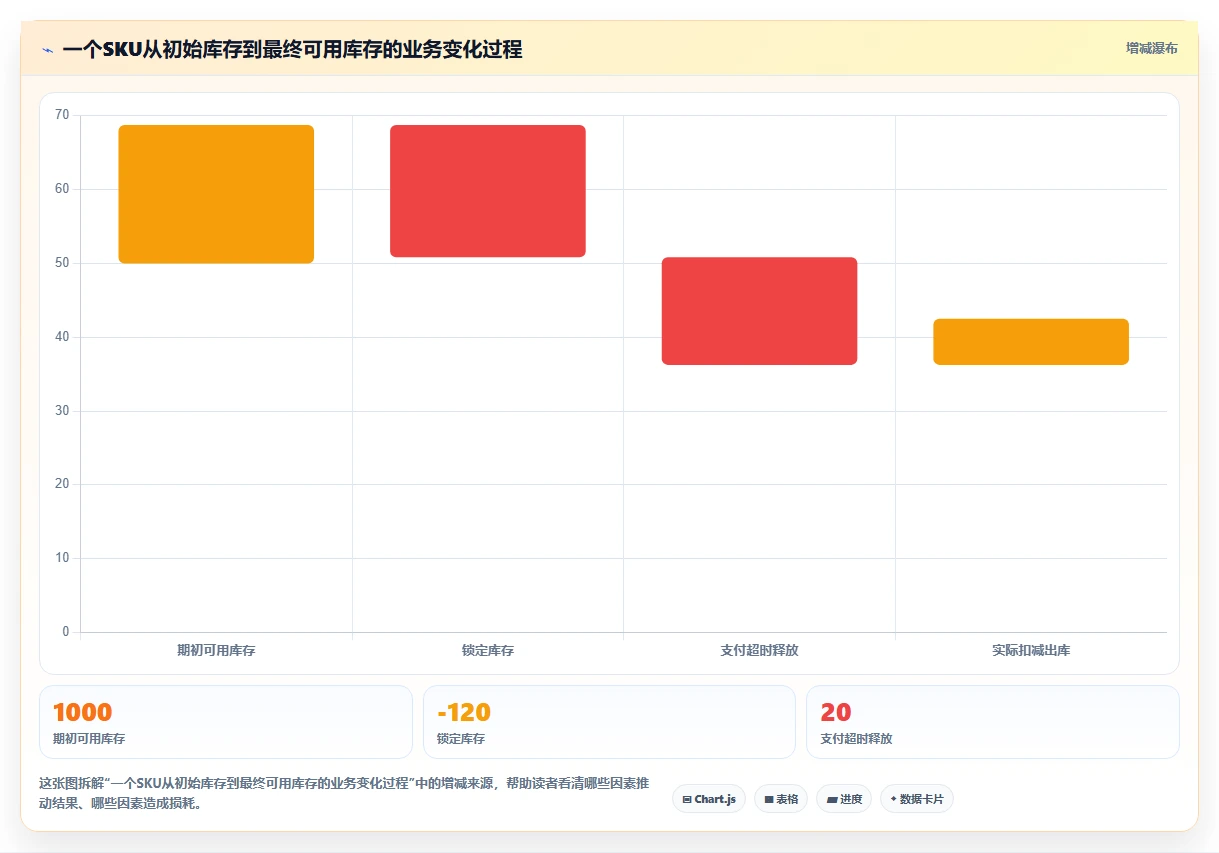Click the 期初可用库存 x-axis label
This screenshot has width=1219, height=853.
216,650
